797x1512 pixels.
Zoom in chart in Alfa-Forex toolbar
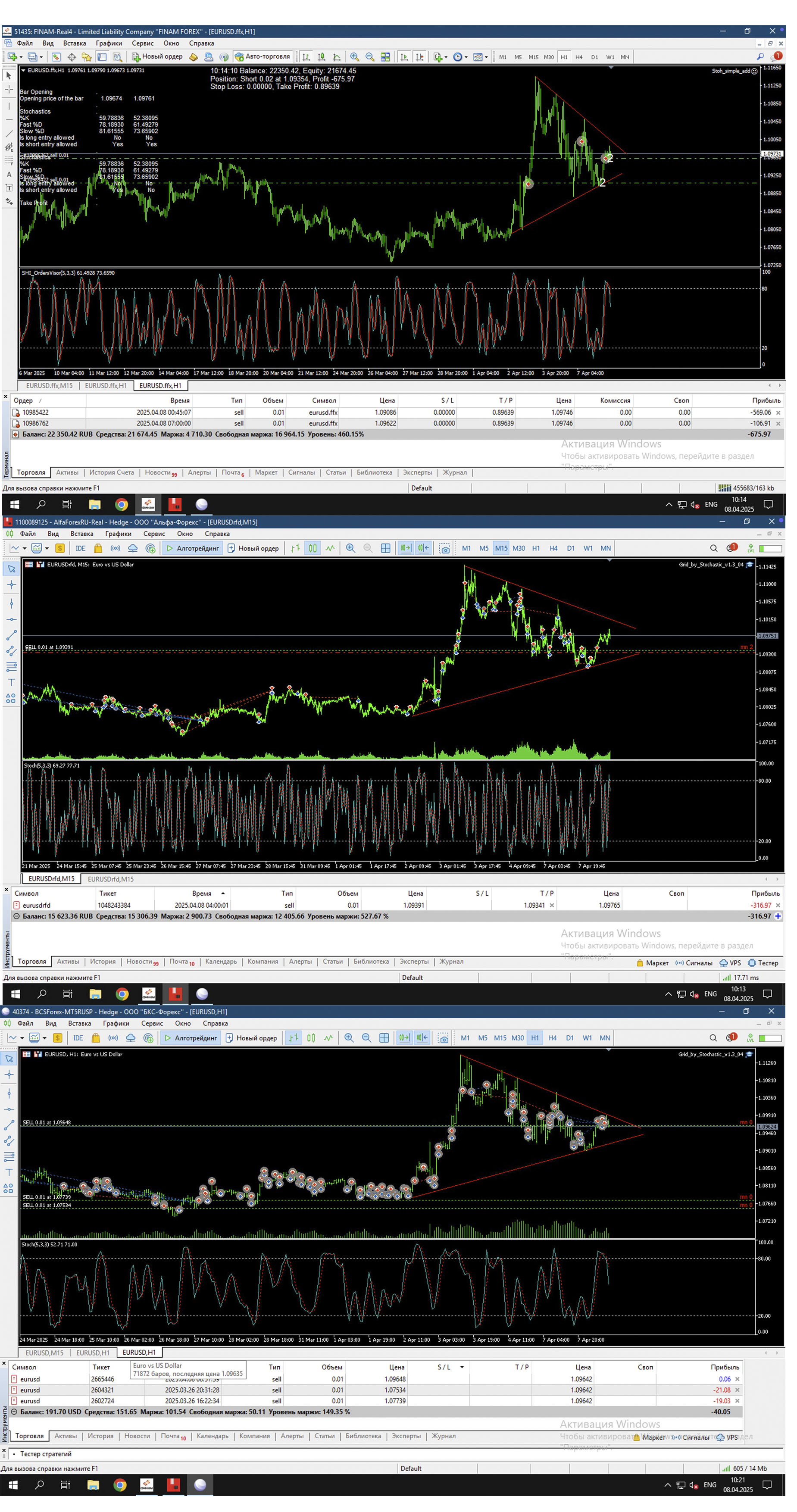tap(350, 549)
